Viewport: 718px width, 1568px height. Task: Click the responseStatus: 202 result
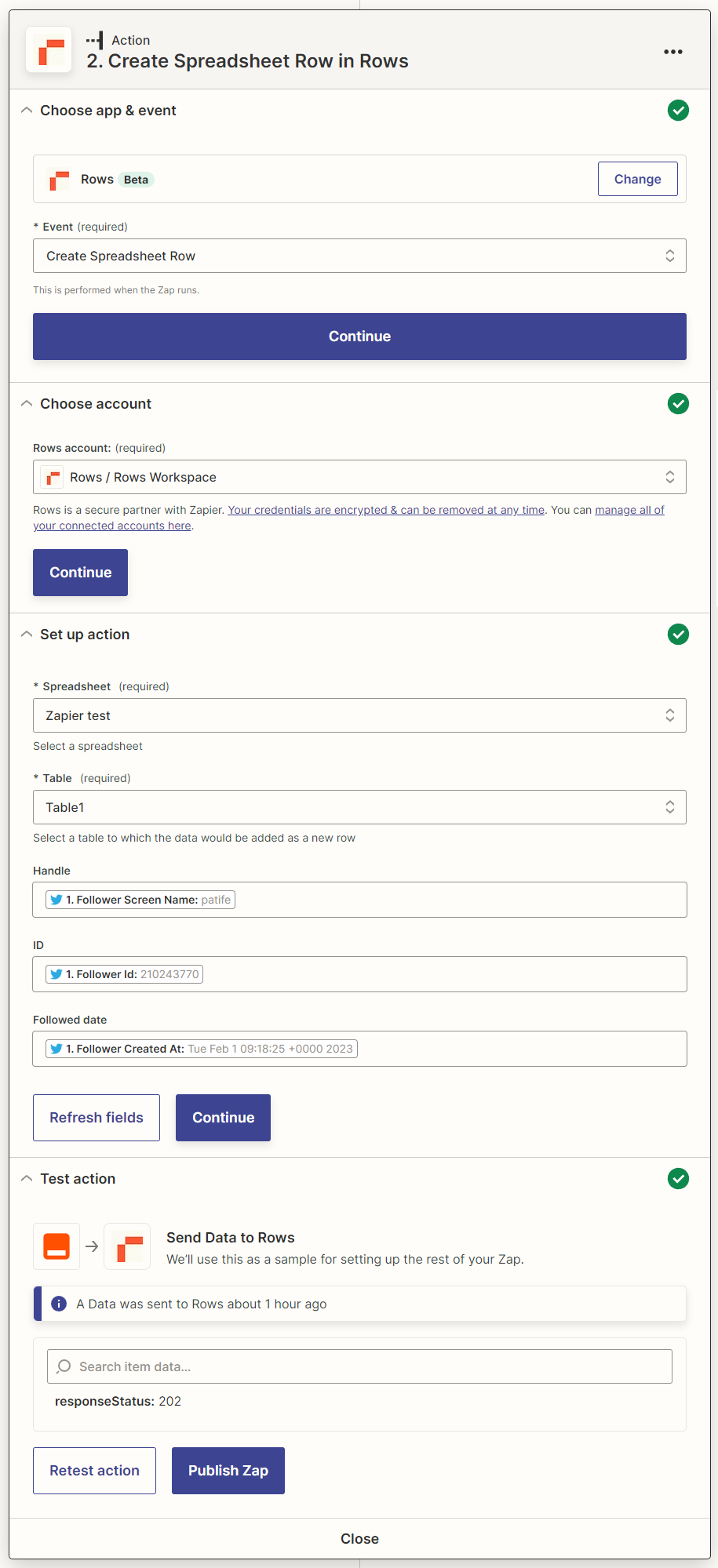tap(118, 1401)
